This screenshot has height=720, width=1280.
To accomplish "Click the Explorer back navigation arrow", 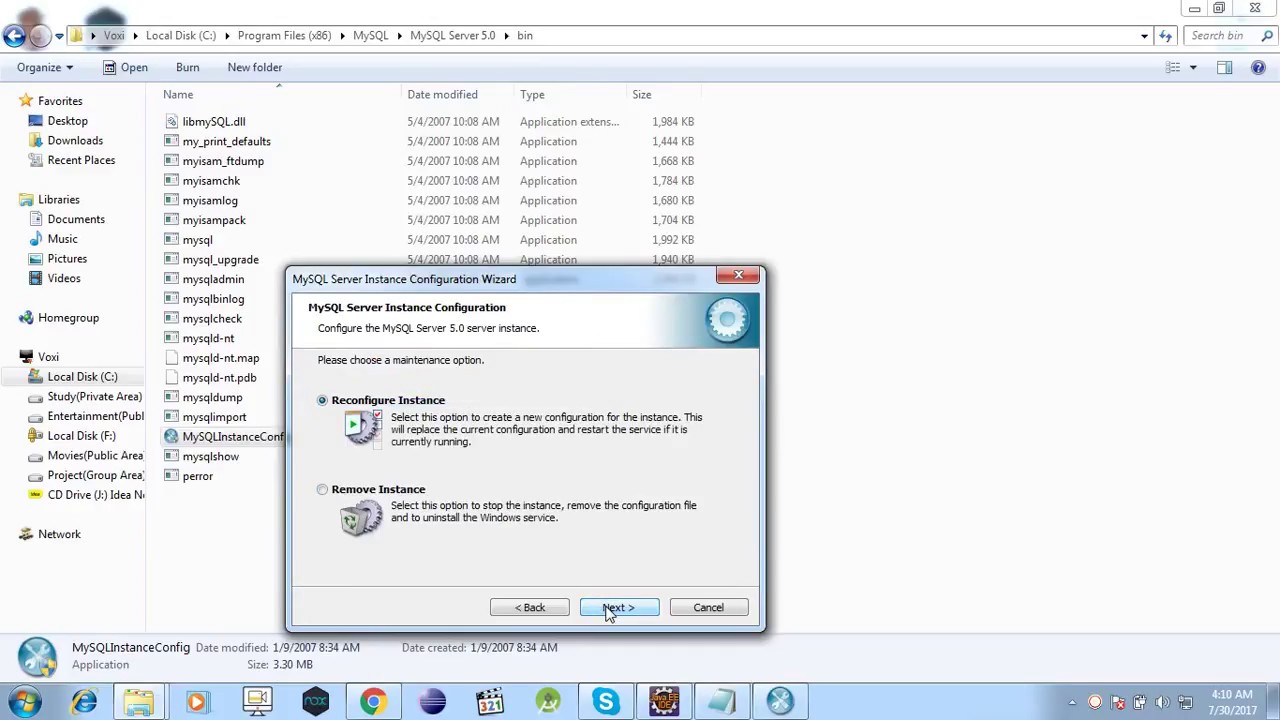I will coord(14,36).
